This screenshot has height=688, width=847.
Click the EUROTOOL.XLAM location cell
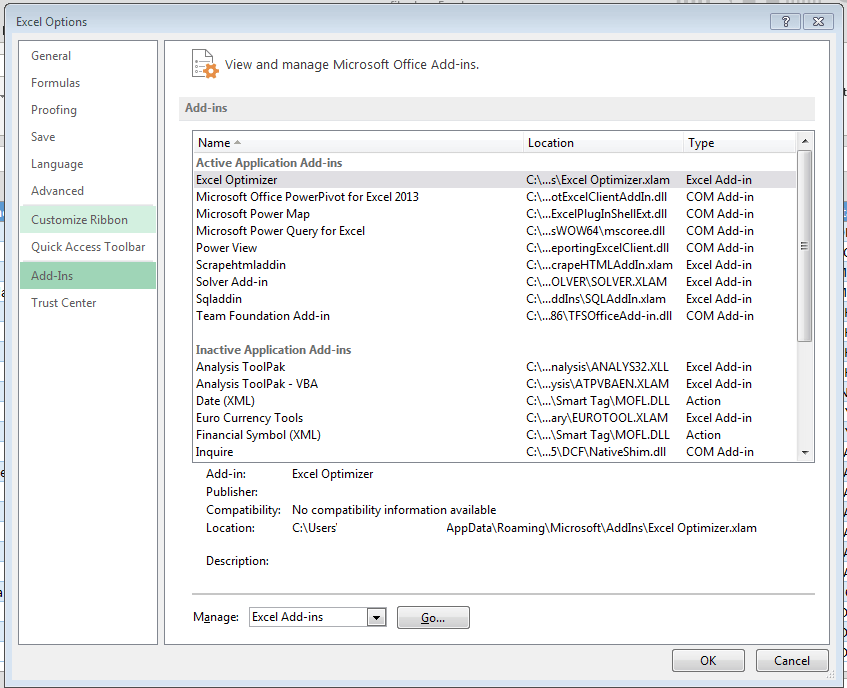597,418
